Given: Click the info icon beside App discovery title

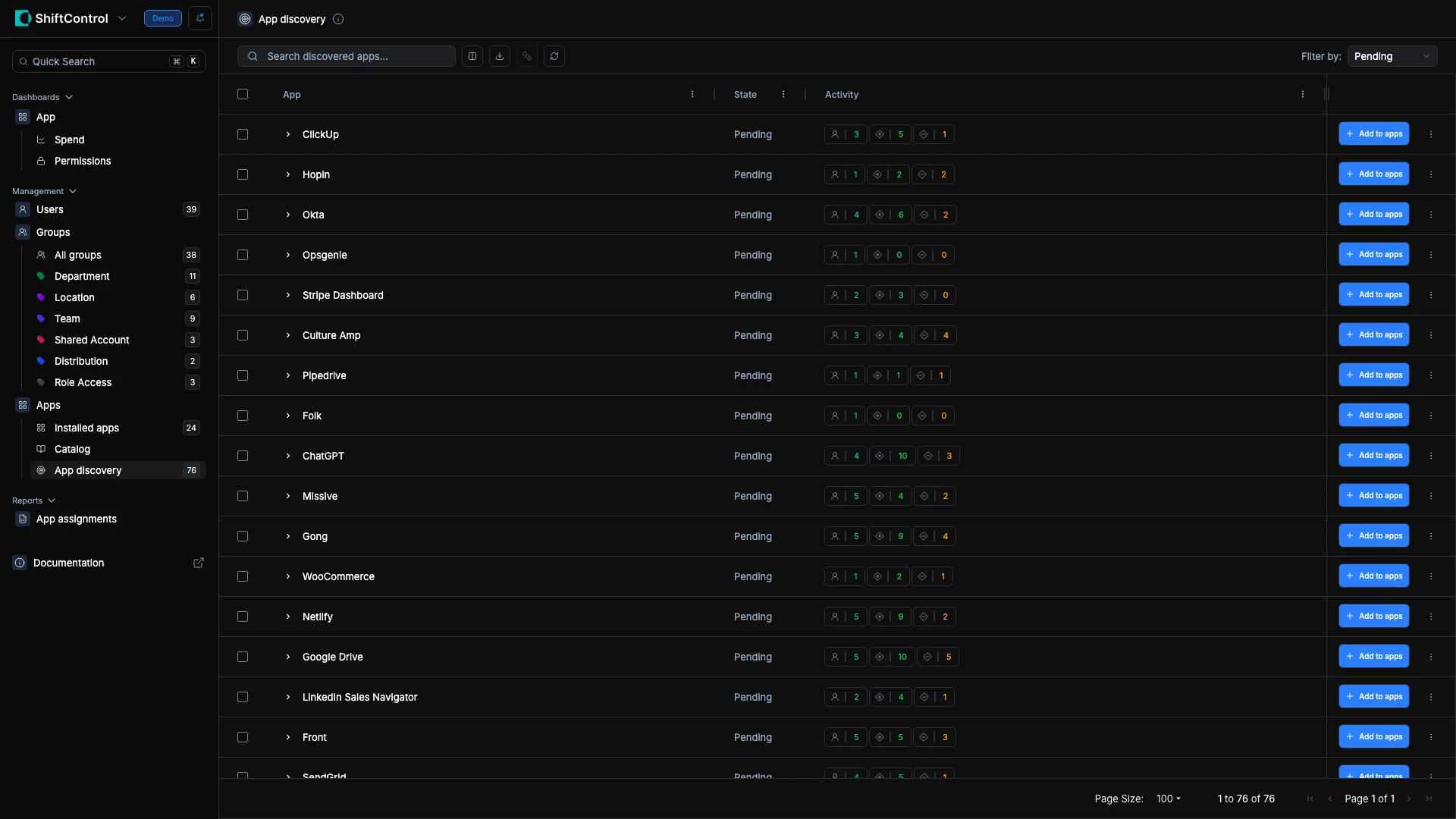Looking at the screenshot, I should [x=338, y=19].
